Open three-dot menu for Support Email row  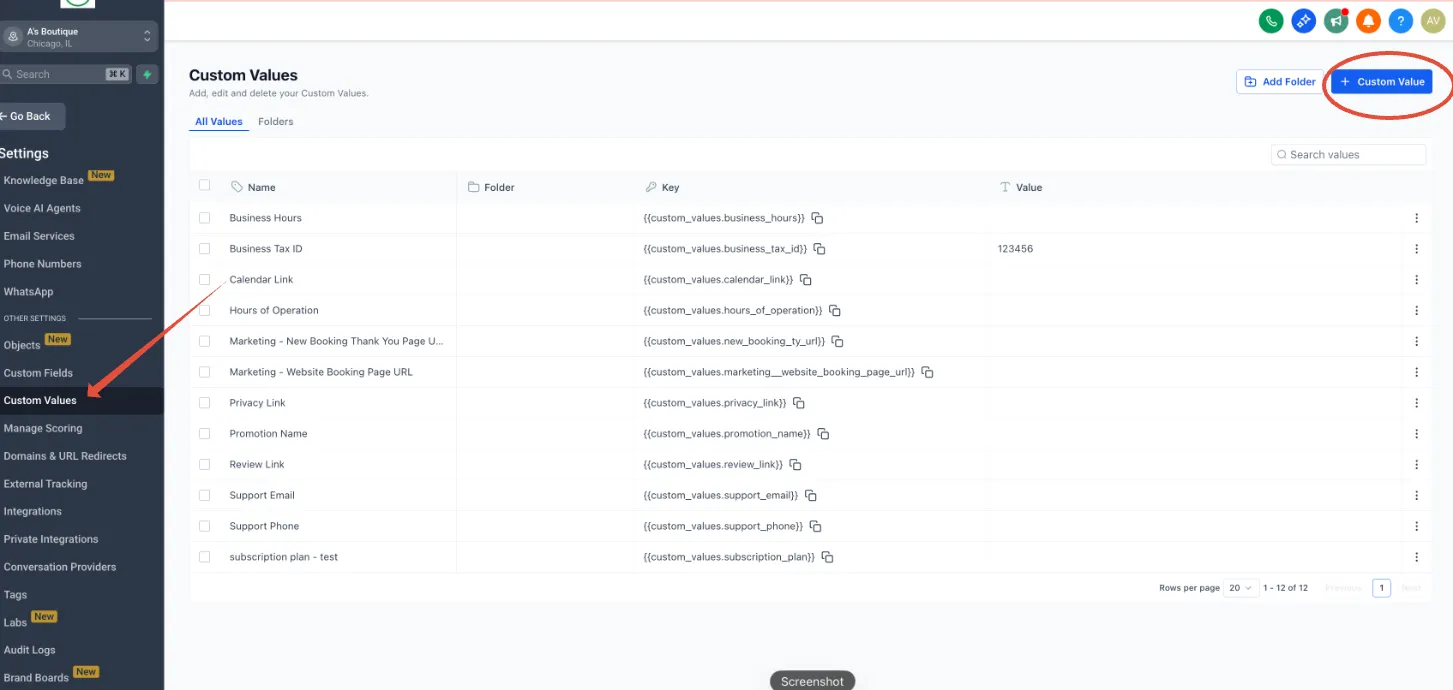(1416, 496)
